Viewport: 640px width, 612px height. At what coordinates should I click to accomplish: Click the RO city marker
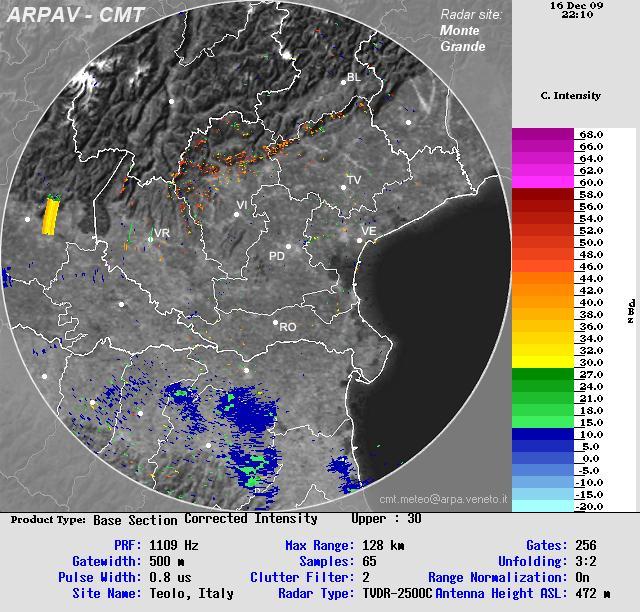coord(276,322)
